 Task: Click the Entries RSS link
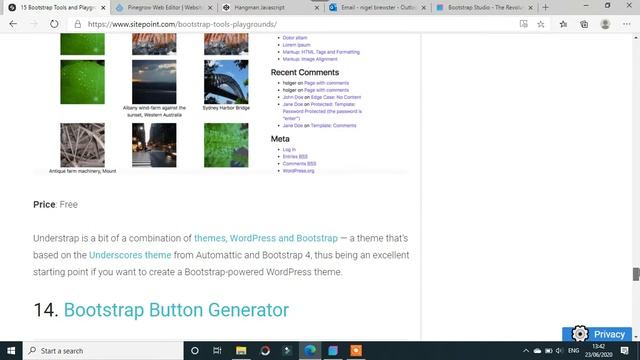pos(295,157)
